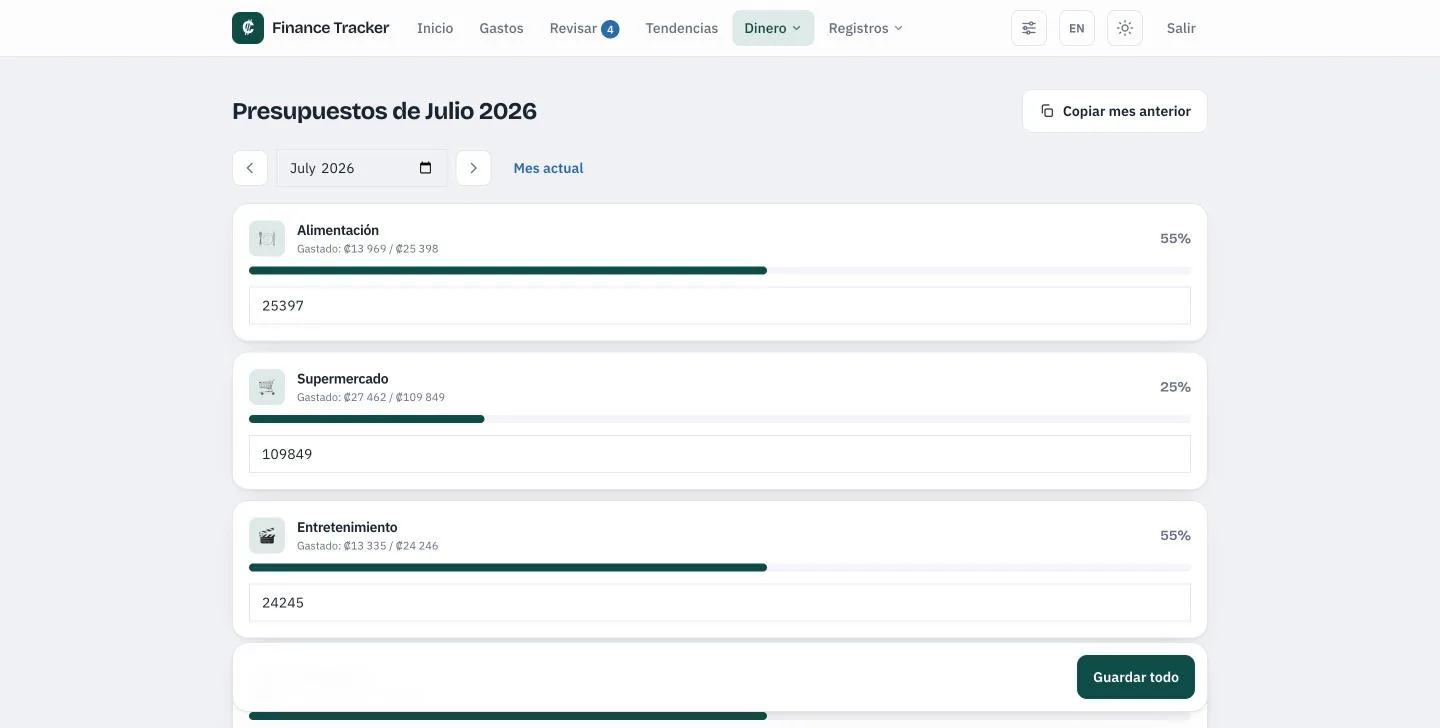Click Gastado: ₡13 969 / ₡25 398 text
The image size is (1440, 728).
coord(368,249)
